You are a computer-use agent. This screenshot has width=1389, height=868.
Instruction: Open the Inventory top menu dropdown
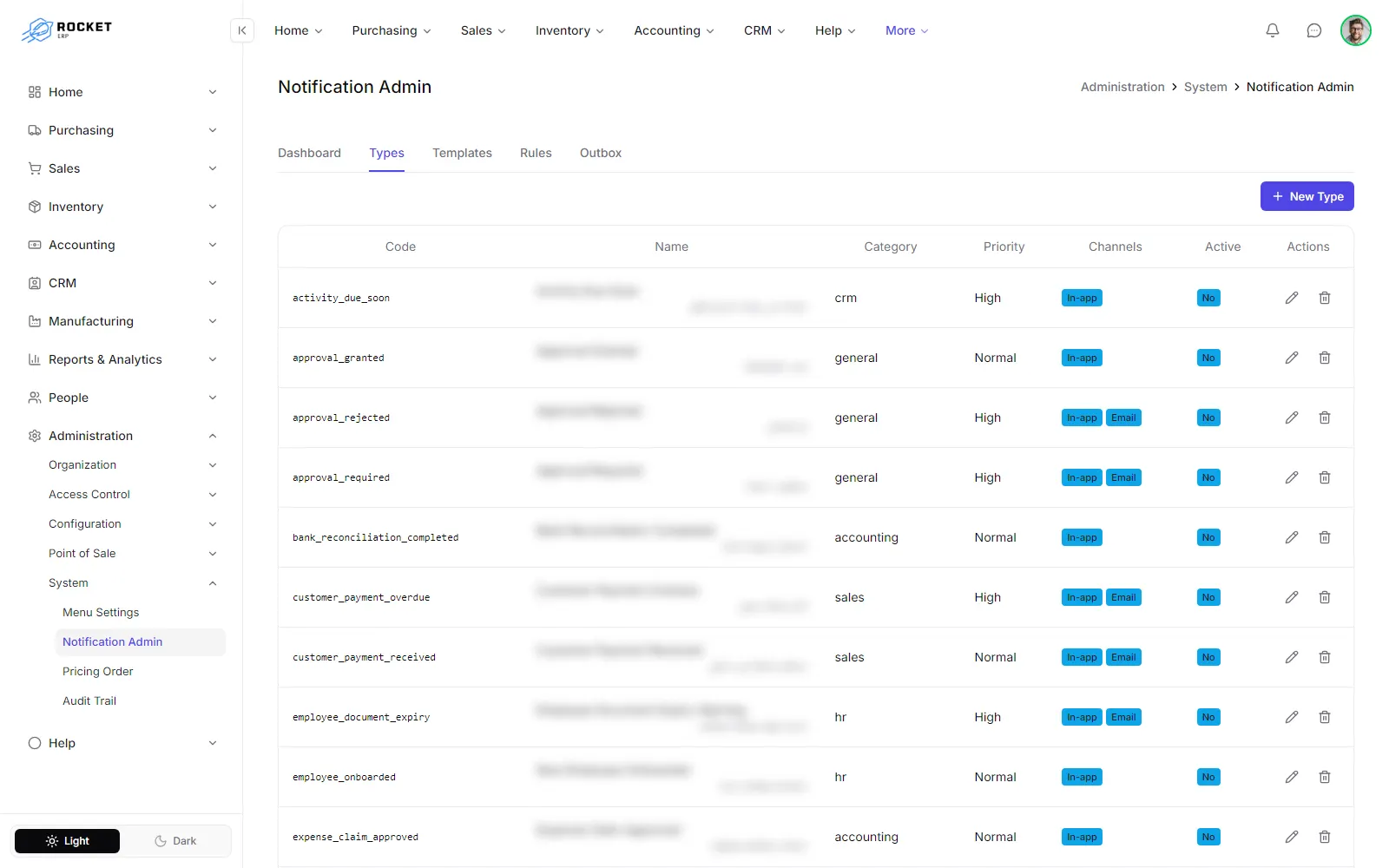tap(569, 30)
